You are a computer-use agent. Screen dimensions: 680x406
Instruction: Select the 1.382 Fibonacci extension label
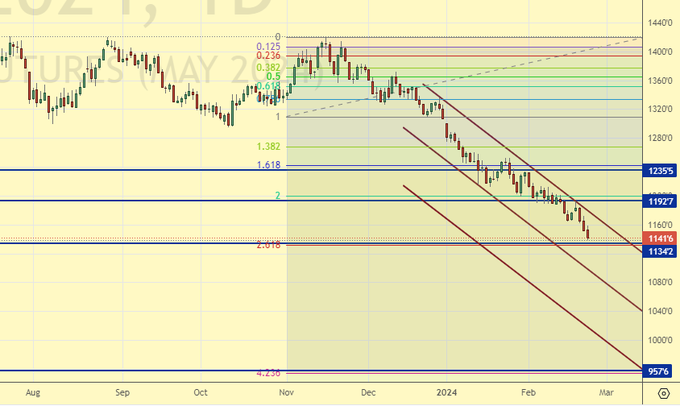267,146
